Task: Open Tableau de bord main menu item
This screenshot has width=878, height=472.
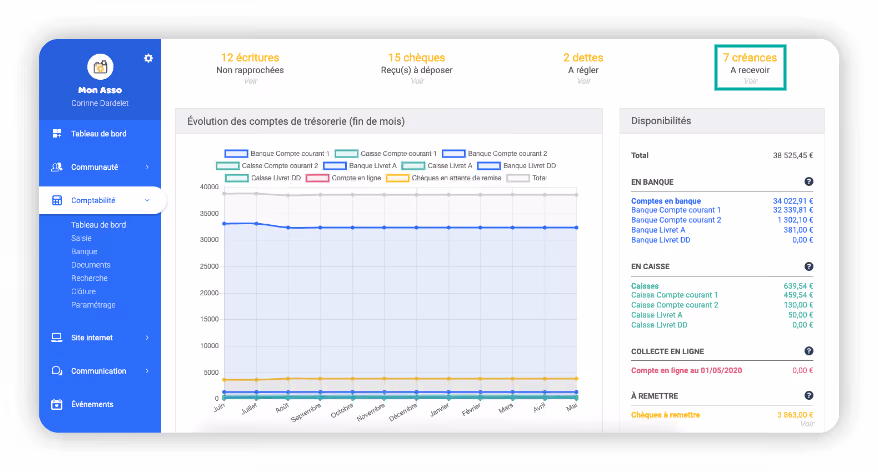Action: click(99, 134)
